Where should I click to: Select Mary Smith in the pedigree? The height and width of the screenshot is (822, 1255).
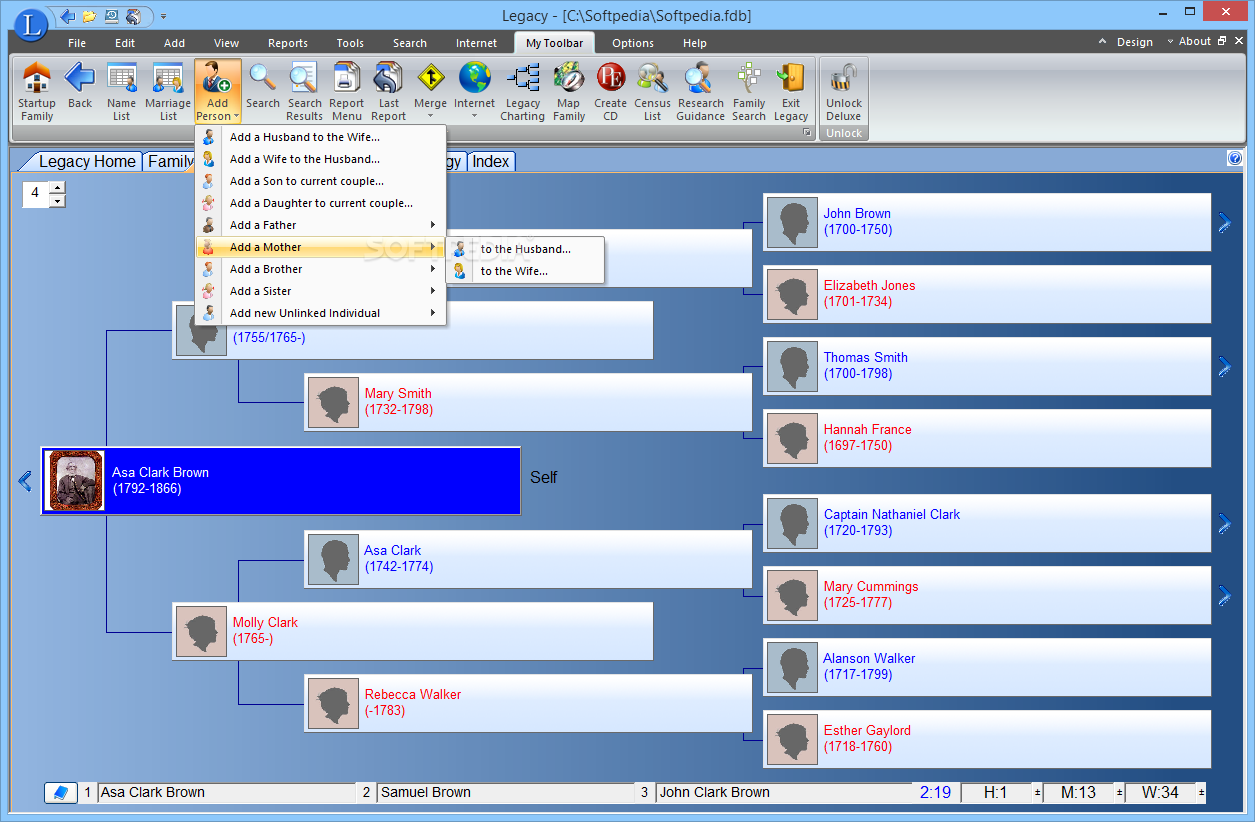(x=528, y=402)
